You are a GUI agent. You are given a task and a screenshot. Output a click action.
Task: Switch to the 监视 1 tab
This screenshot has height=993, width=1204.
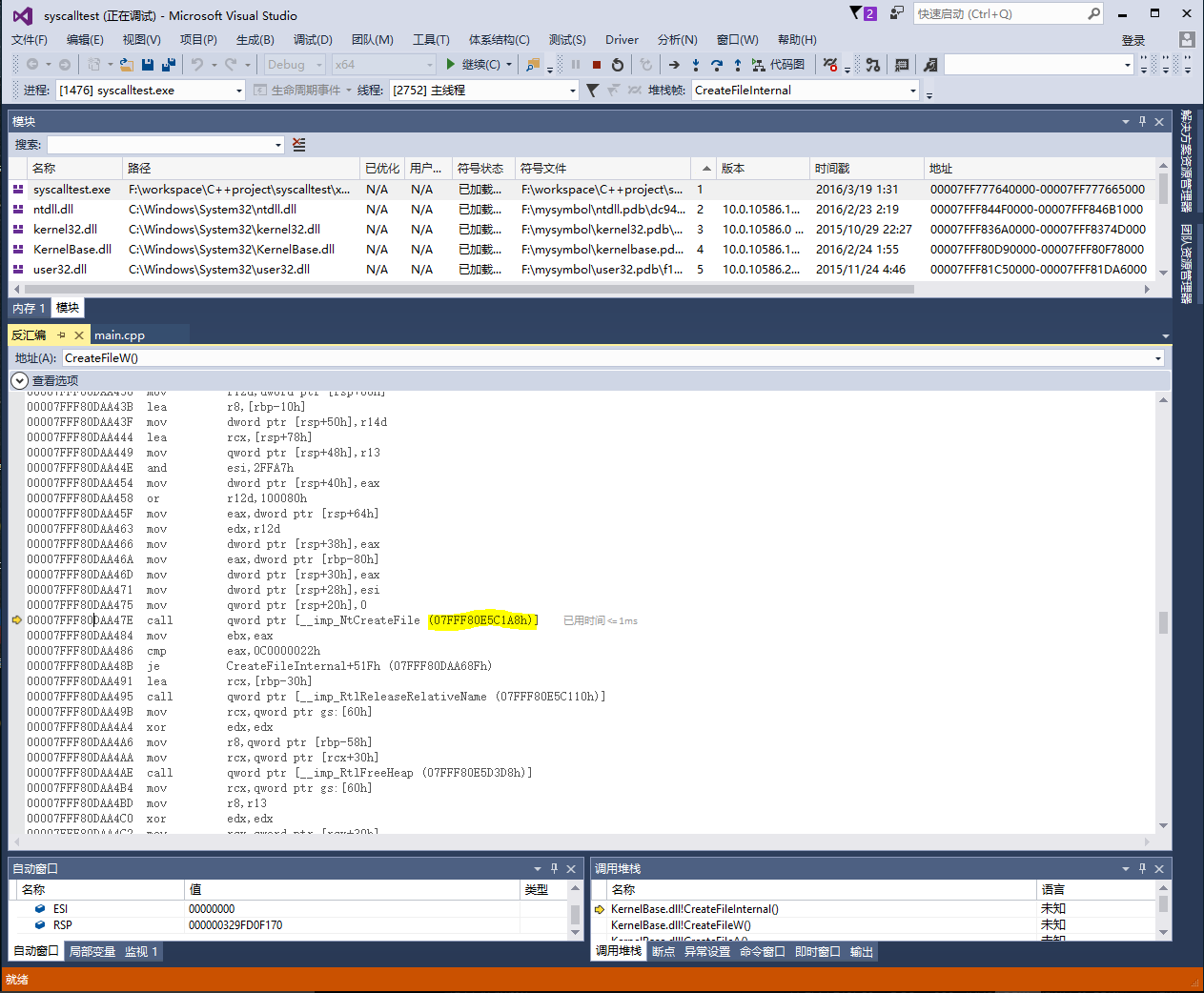(141, 951)
